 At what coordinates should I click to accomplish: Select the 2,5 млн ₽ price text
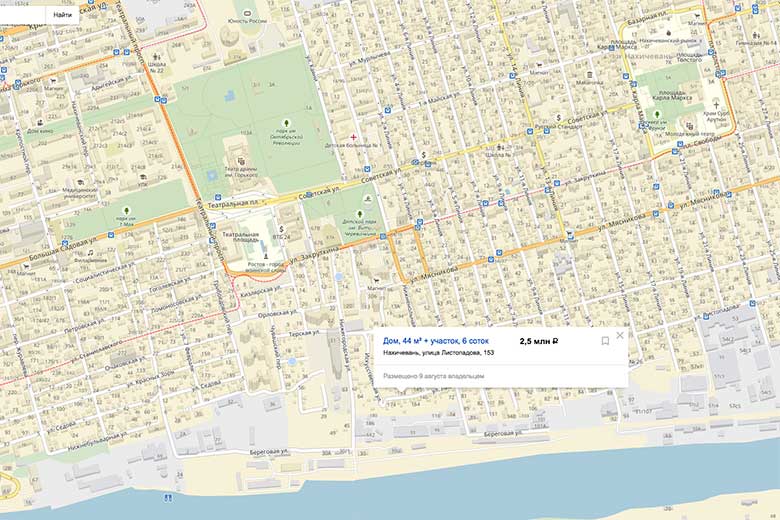click(x=539, y=341)
